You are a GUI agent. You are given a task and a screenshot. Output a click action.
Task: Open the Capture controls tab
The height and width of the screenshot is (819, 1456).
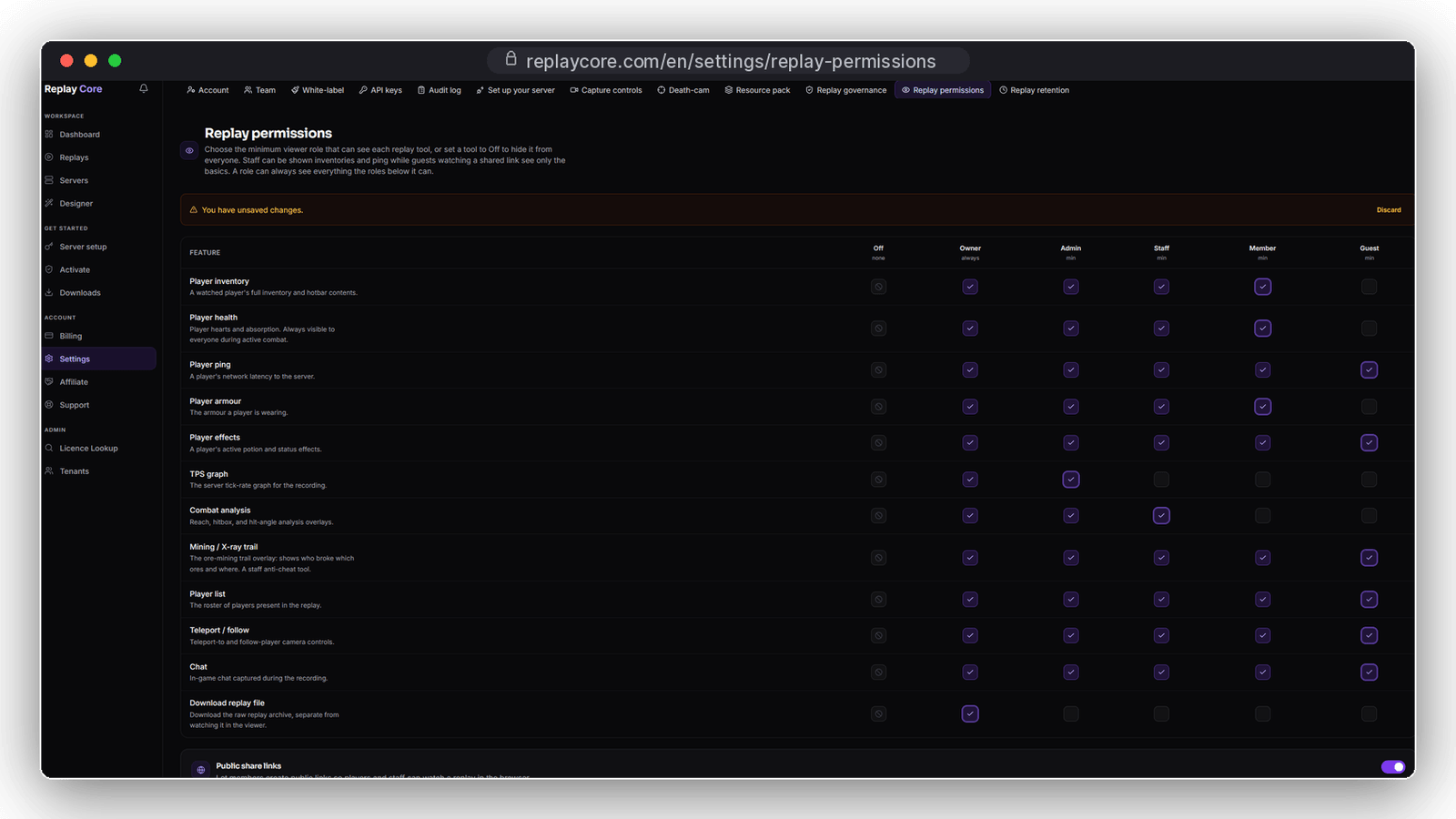pyautogui.click(x=606, y=90)
